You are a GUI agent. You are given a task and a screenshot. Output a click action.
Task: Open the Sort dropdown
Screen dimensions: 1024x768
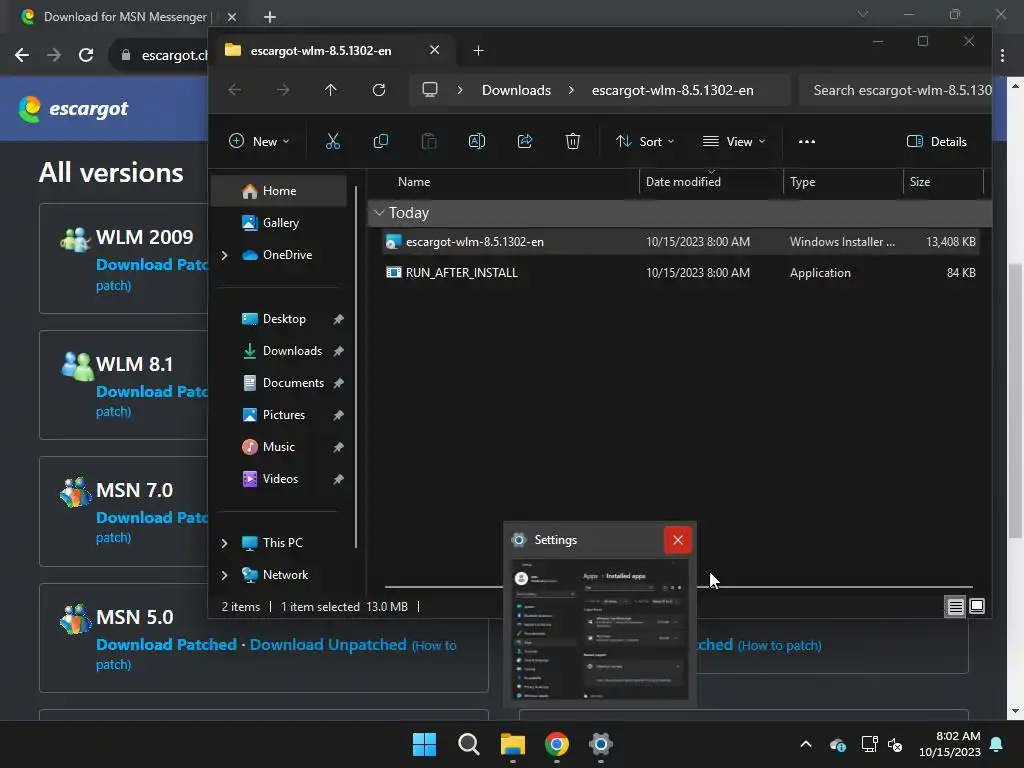(x=645, y=141)
